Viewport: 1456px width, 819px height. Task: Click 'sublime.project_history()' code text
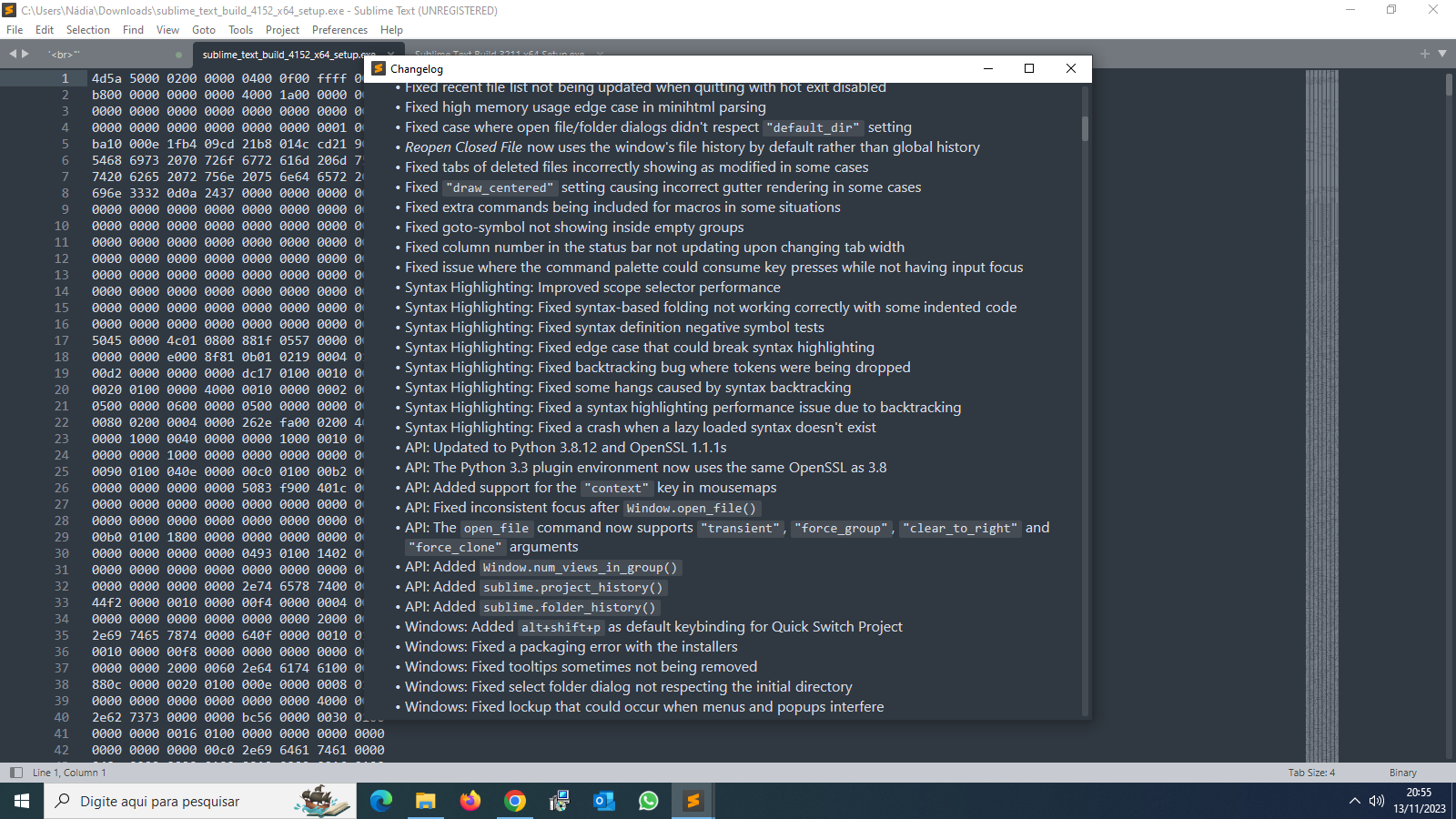[573, 587]
